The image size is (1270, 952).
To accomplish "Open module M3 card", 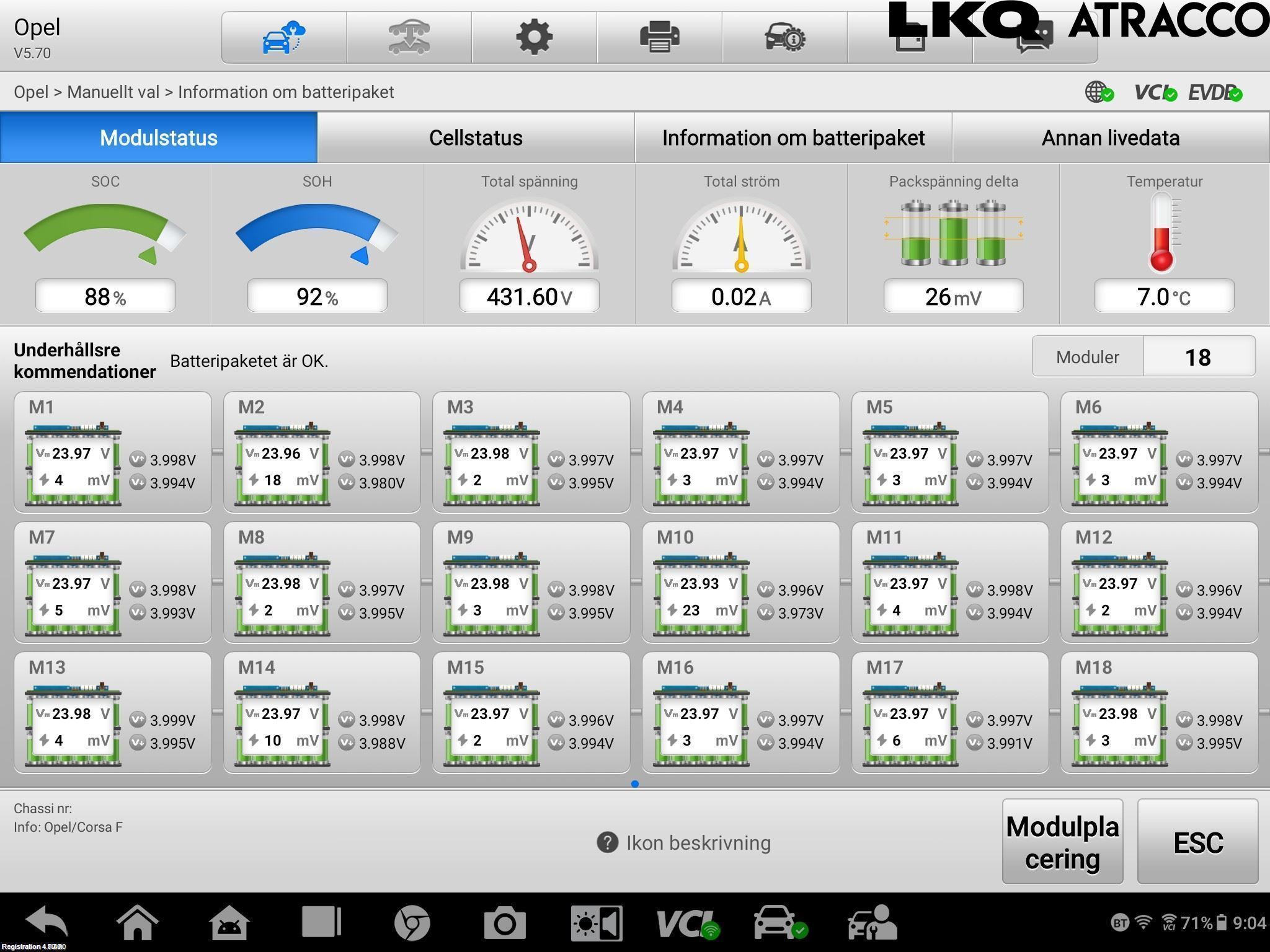I will coord(531,452).
